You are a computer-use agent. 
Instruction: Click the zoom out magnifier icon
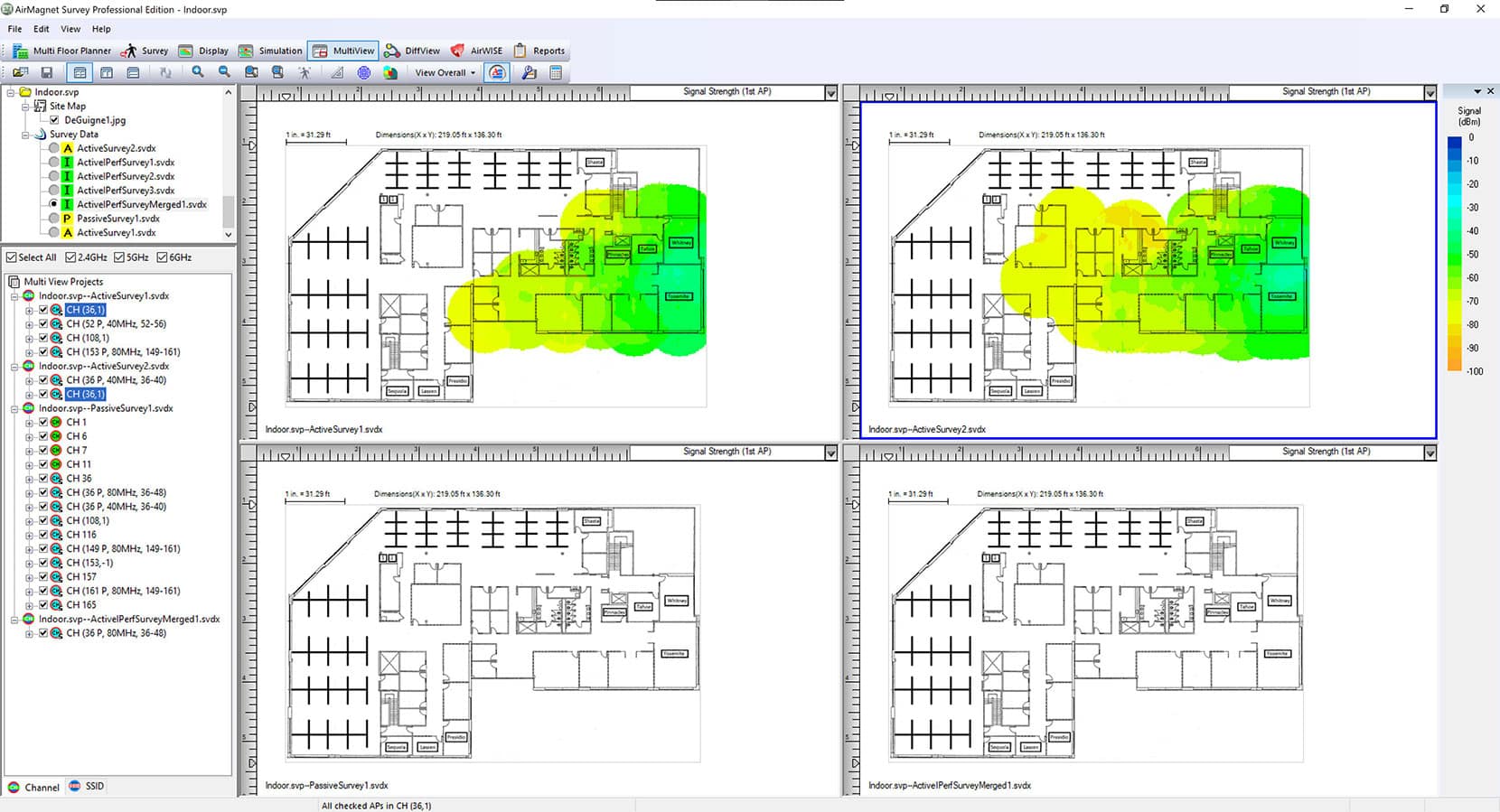coord(224,72)
